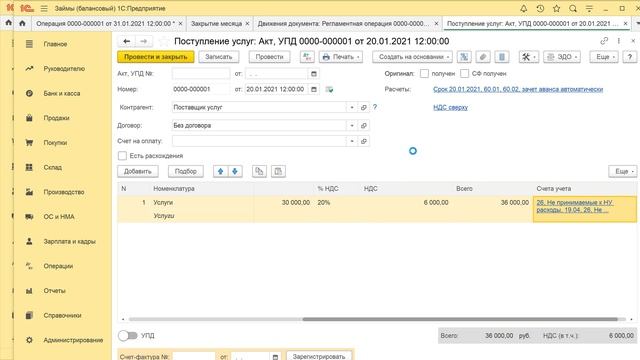Open calendar for Акт, УПД date
640x360 pixels.
coord(313,73)
